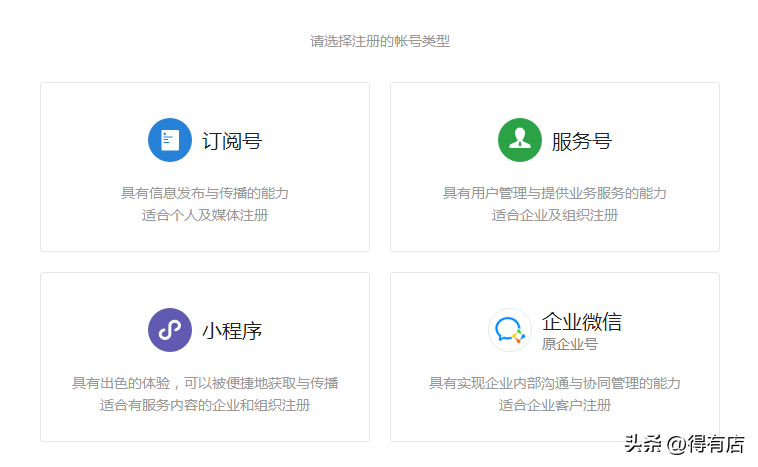Select the 小程序 title text
This screenshot has width=758, height=467.
(x=232, y=331)
